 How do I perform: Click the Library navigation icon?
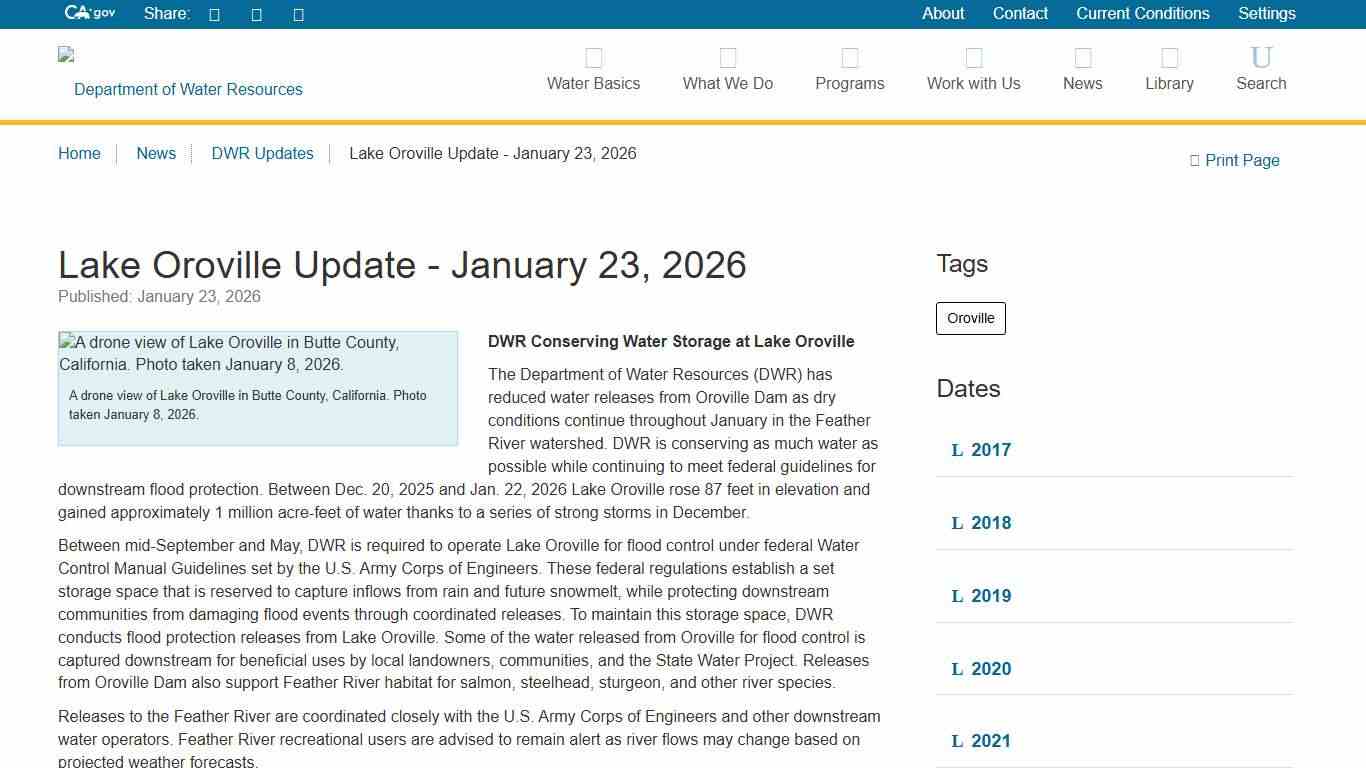(x=1169, y=58)
